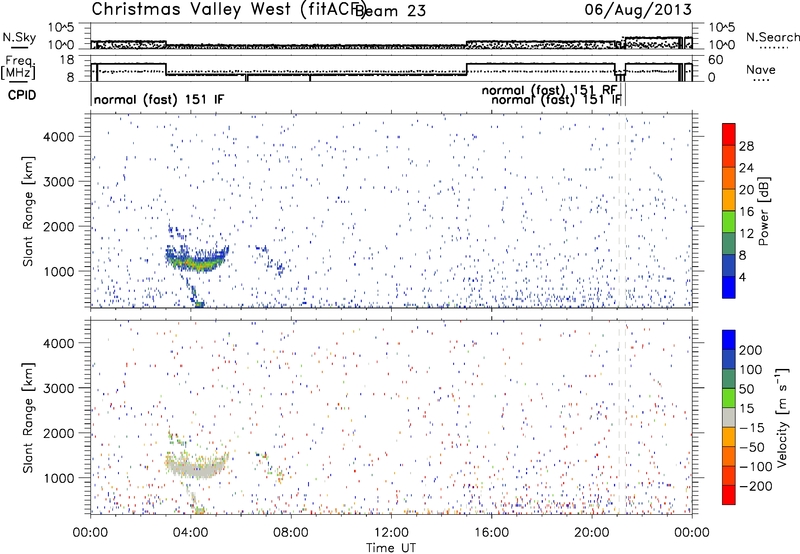
Task: Click the 'Slant Range [km]' label of velocity panel
Action: coord(28,418)
